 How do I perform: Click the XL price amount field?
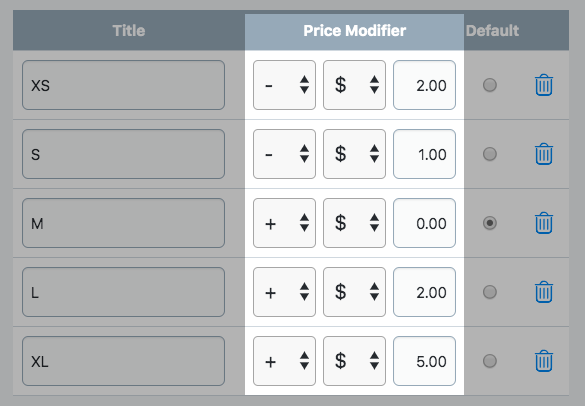tap(424, 361)
